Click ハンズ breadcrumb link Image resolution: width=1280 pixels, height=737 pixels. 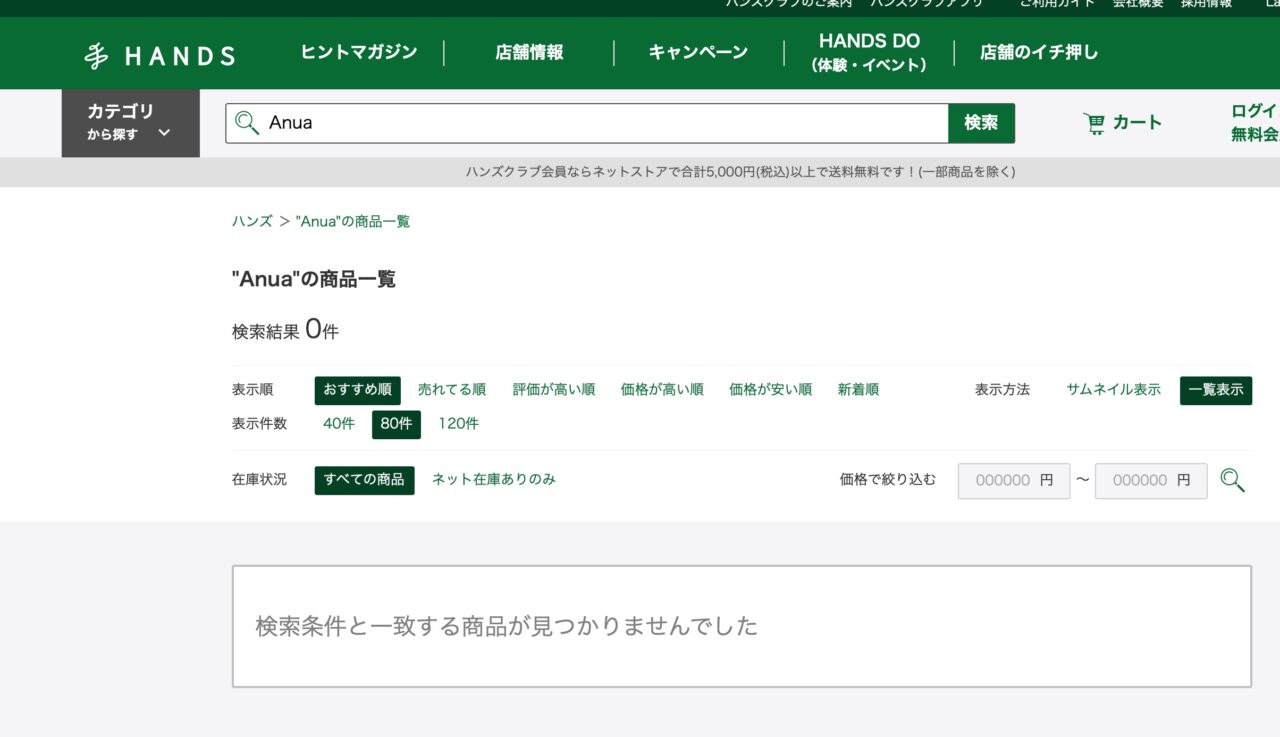pyautogui.click(x=252, y=221)
